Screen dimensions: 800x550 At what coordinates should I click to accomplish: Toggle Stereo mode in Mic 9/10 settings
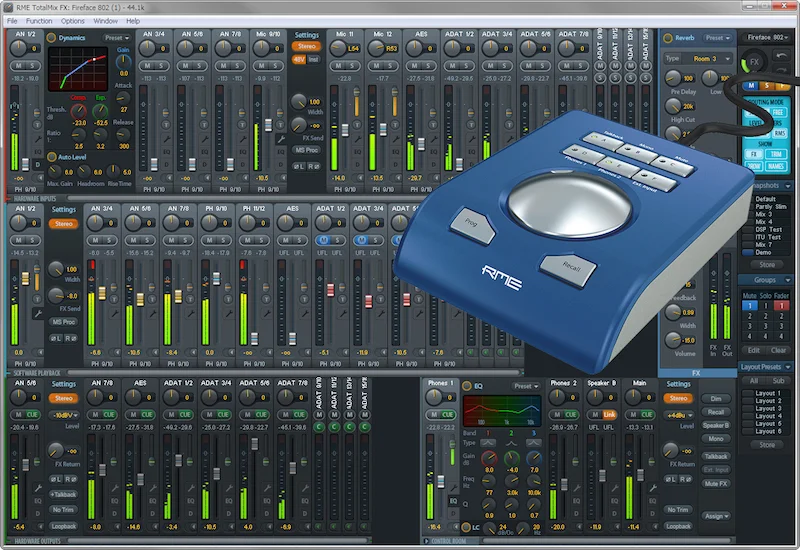(x=307, y=46)
